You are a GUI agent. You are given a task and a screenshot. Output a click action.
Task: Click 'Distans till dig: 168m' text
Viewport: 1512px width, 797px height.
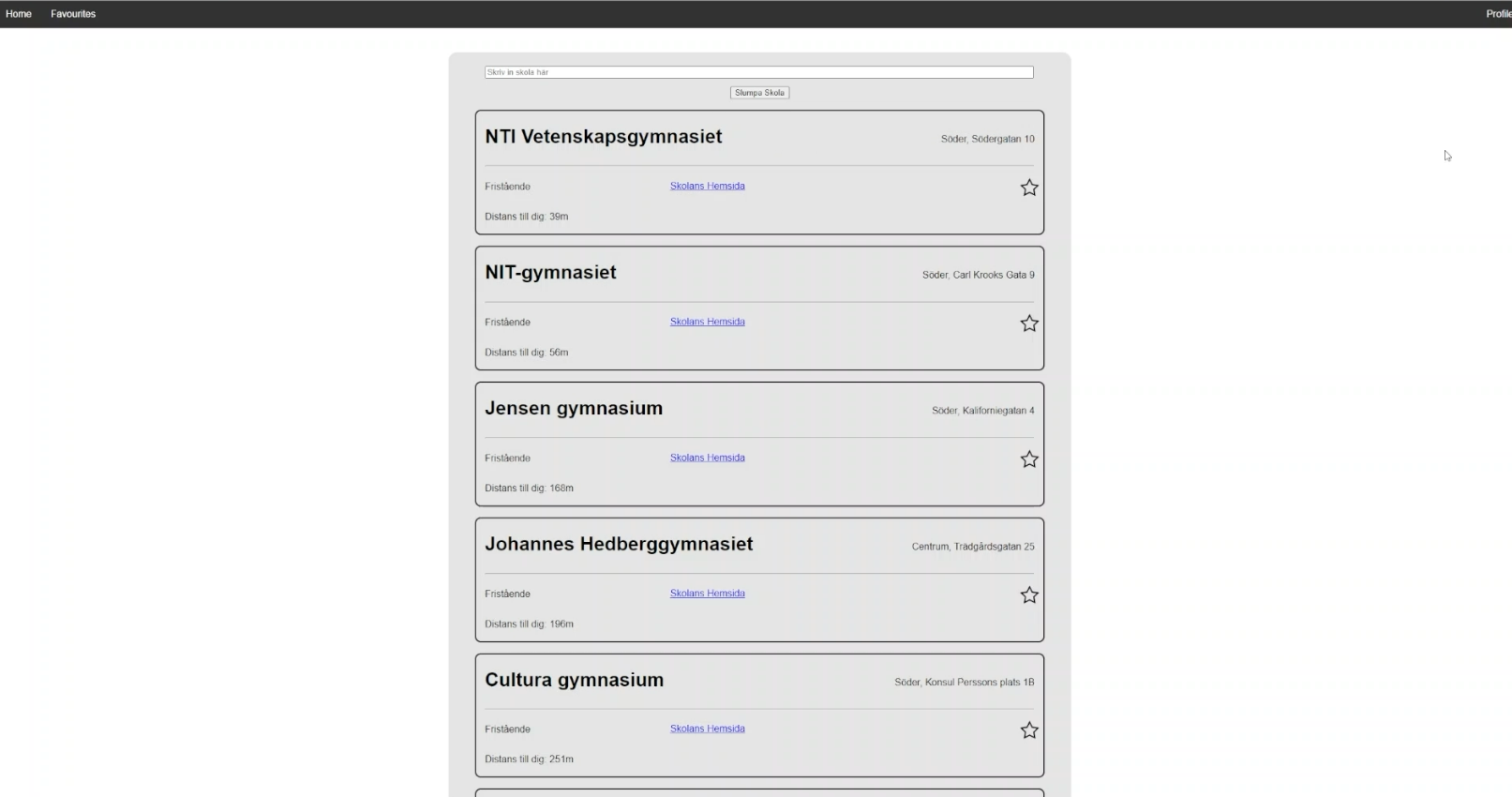pyautogui.click(x=530, y=489)
